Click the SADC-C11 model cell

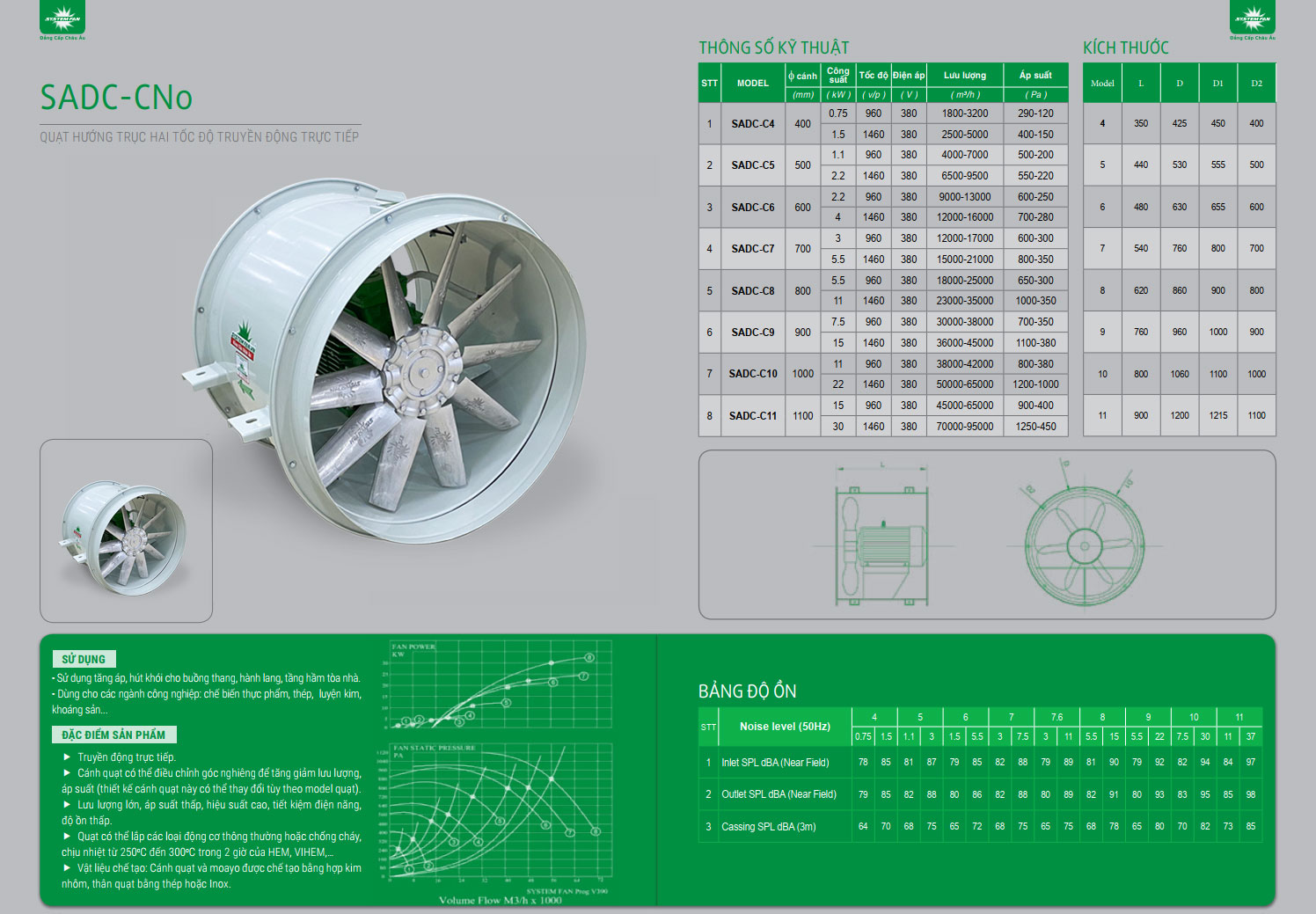point(753,416)
